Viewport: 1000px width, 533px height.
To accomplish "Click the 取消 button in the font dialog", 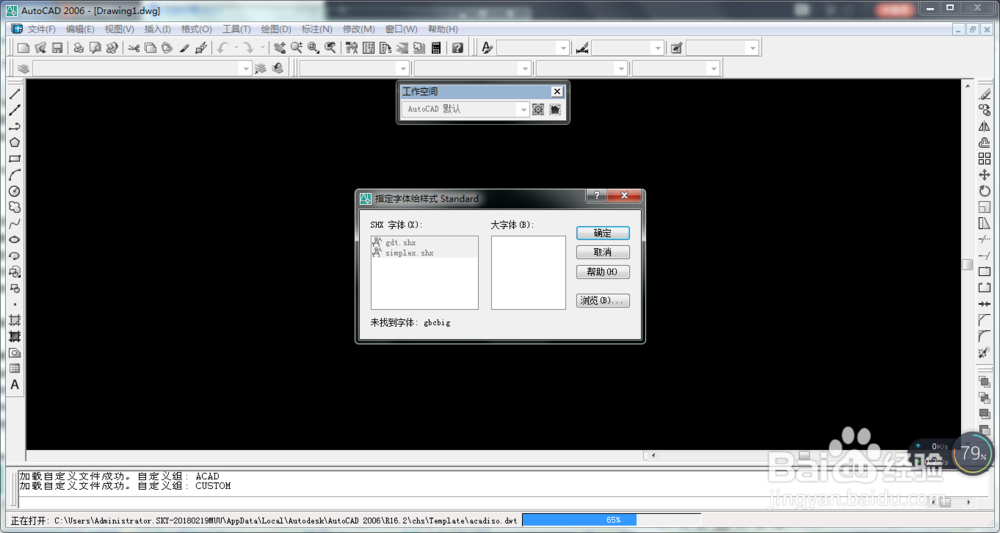I will 603,252.
